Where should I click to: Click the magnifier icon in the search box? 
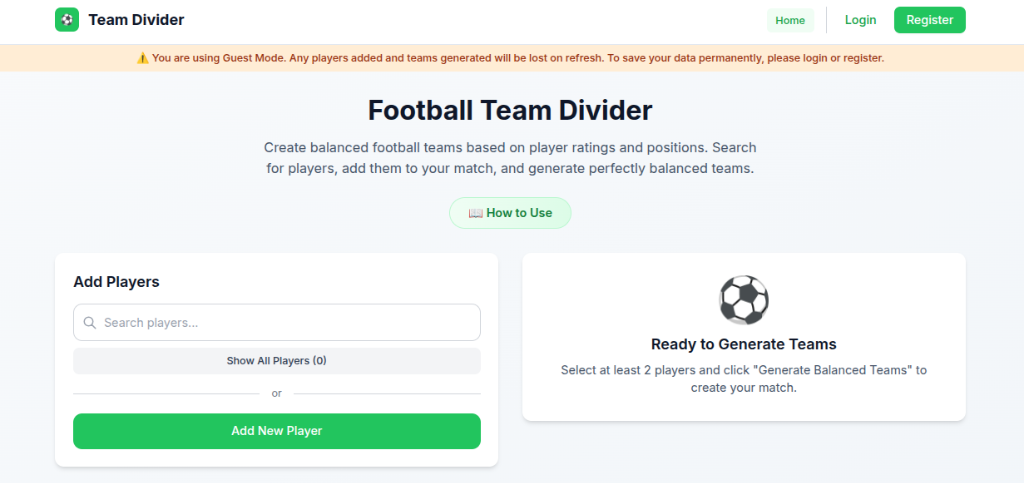pos(90,323)
